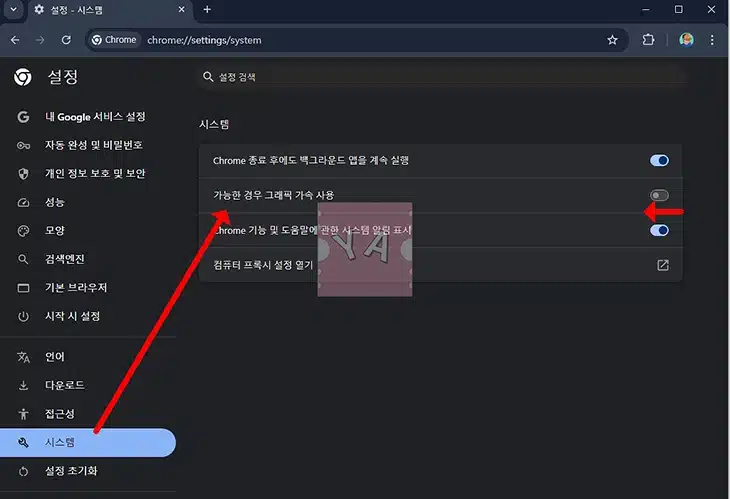Open the Extensions puzzle icon
The width and height of the screenshot is (730, 499).
[648, 40]
